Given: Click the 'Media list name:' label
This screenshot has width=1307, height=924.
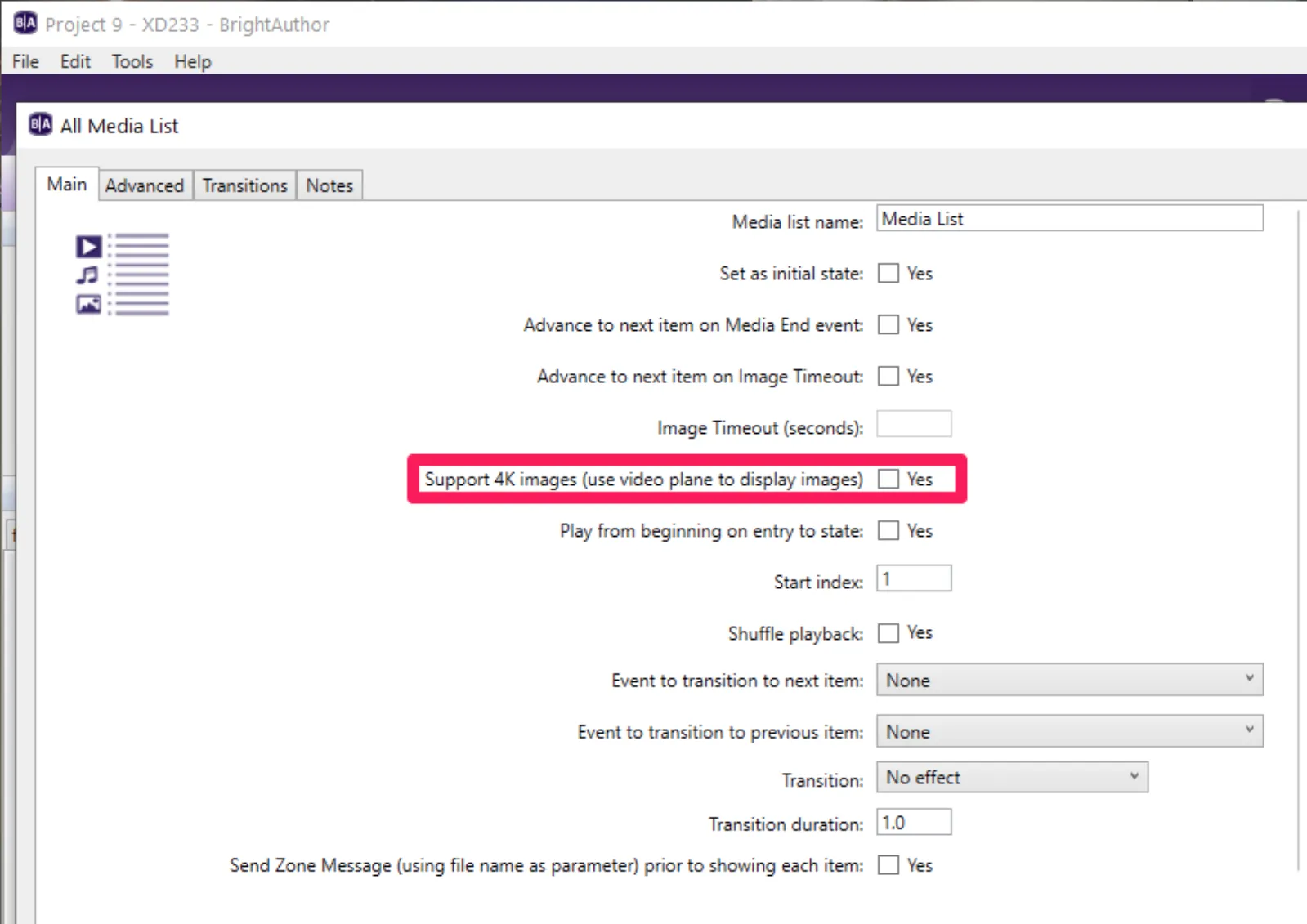Looking at the screenshot, I should (797, 222).
